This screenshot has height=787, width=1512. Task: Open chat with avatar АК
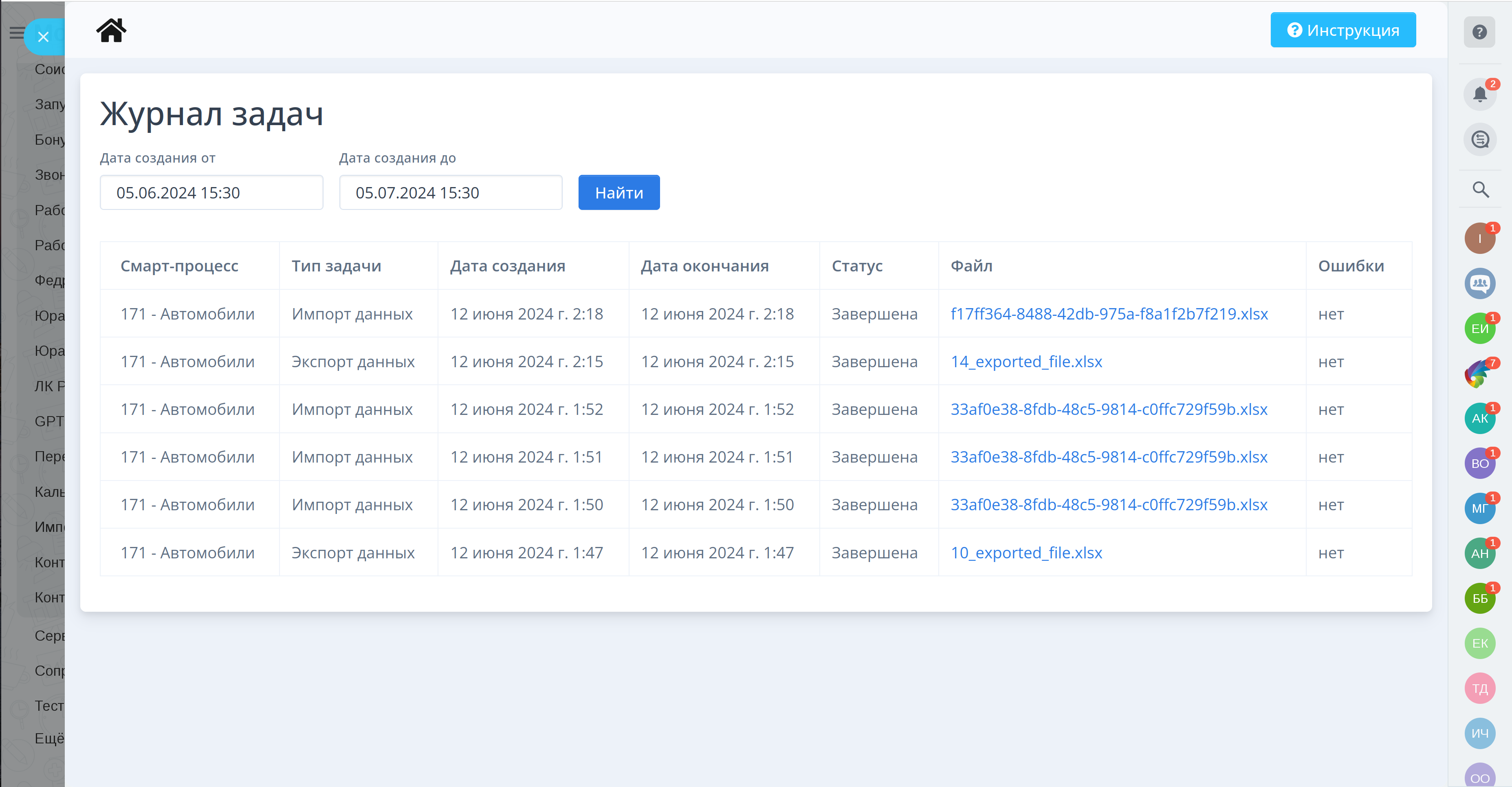click(1479, 418)
